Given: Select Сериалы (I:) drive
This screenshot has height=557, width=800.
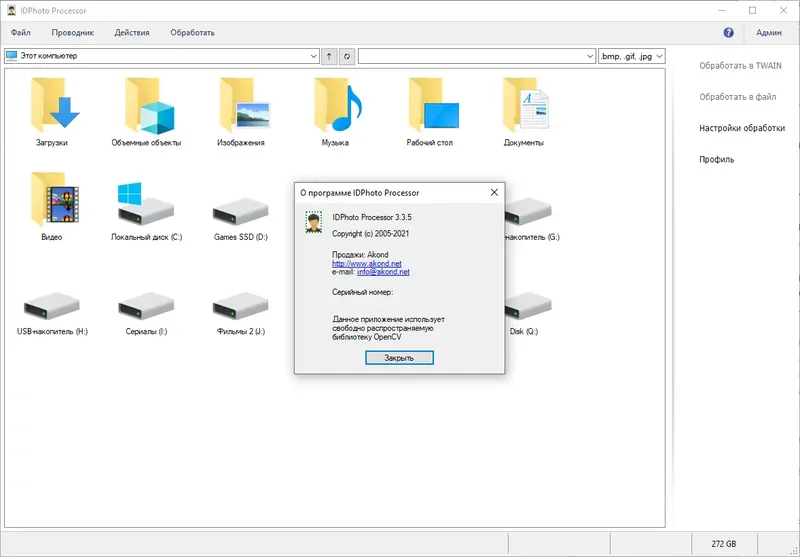Looking at the screenshot, I should (x=146, y=312).
